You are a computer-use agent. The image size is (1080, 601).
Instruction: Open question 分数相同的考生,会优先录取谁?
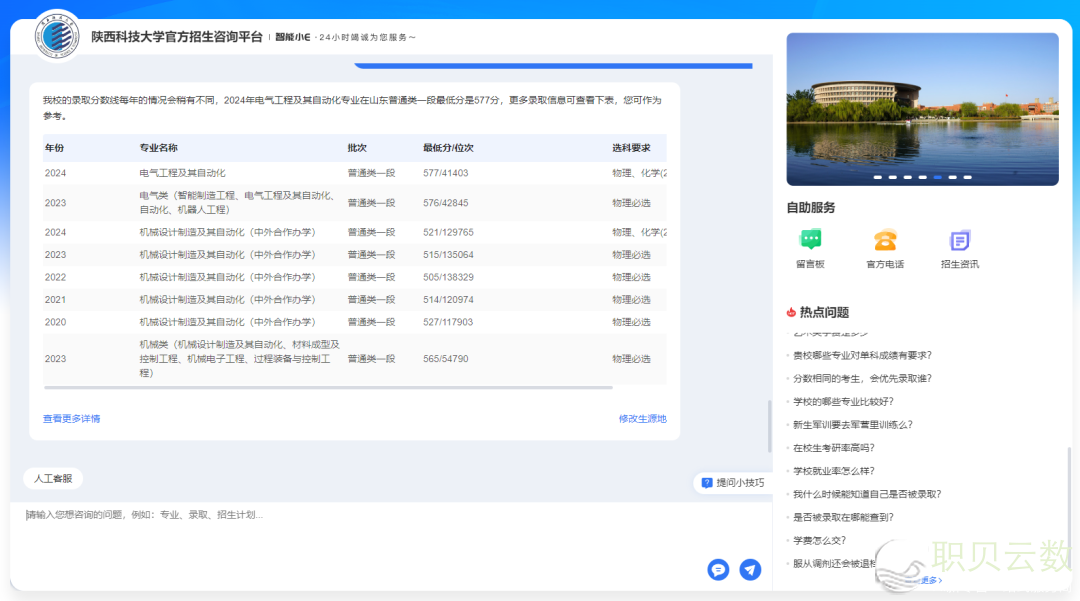click(x=862, y=379)
